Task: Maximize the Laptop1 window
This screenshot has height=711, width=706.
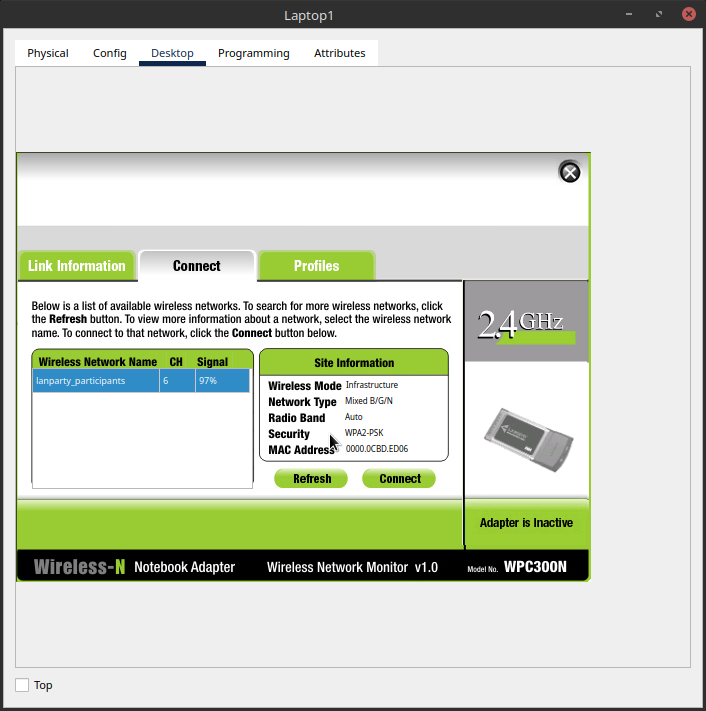Action: (659, 15)
